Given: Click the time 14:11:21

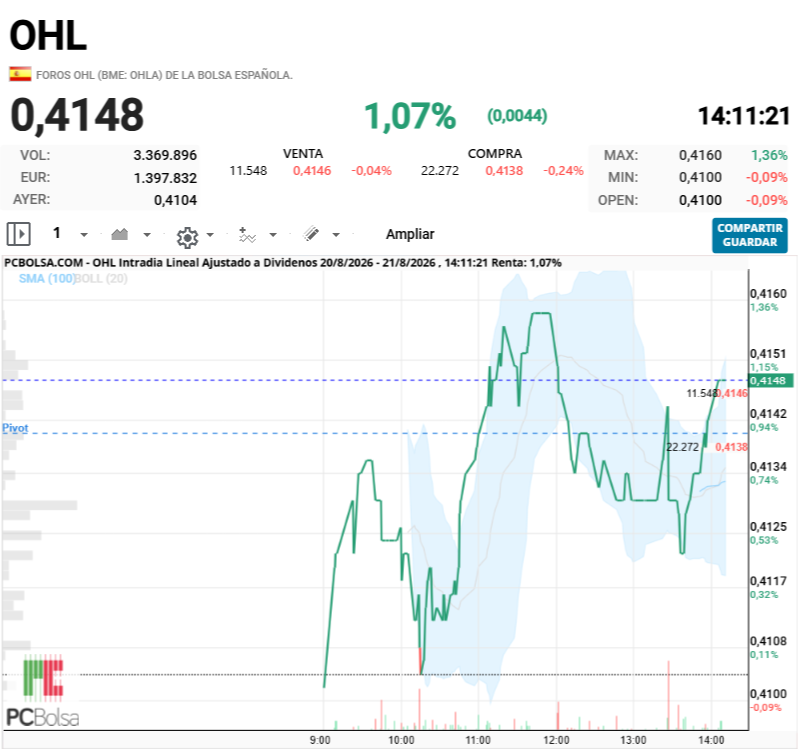Looking at the screenshot, I should [743, 116].
